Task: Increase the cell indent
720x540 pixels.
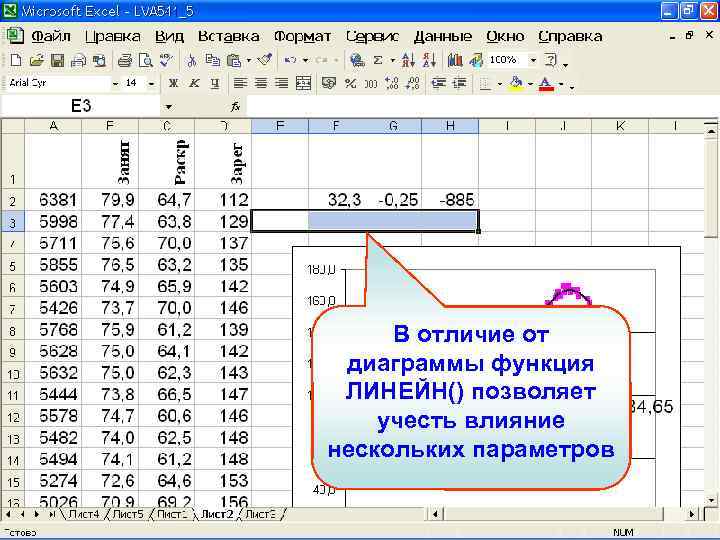Action: point(459,83)
